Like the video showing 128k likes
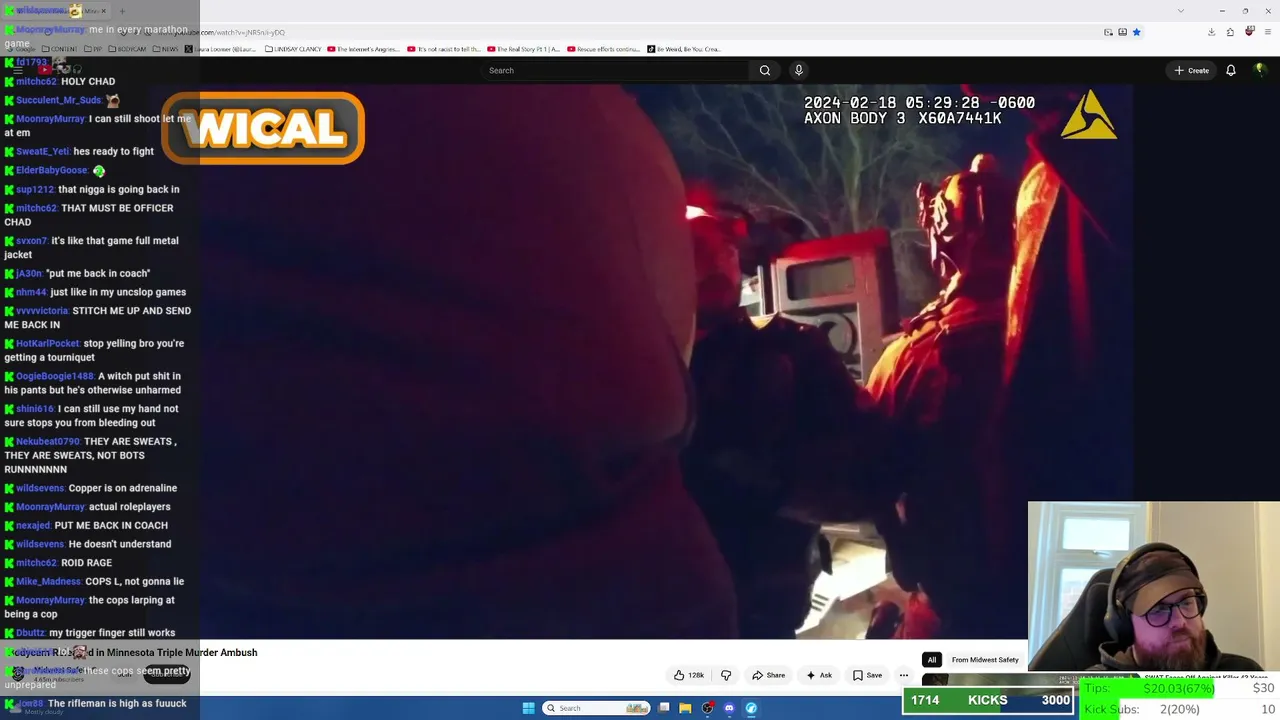Viewport: 1280px width, 720px height. [690, 675]
